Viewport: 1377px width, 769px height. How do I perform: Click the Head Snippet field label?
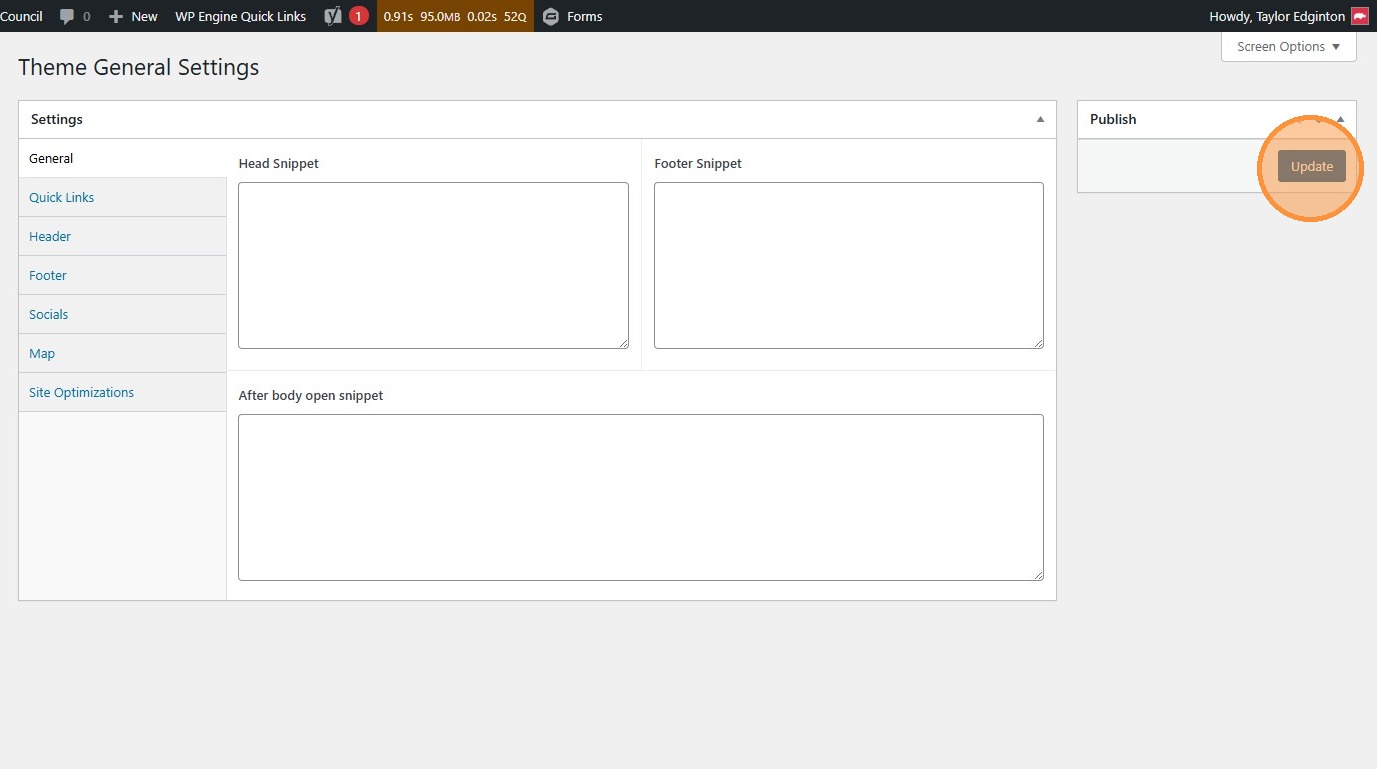(279, 163)
